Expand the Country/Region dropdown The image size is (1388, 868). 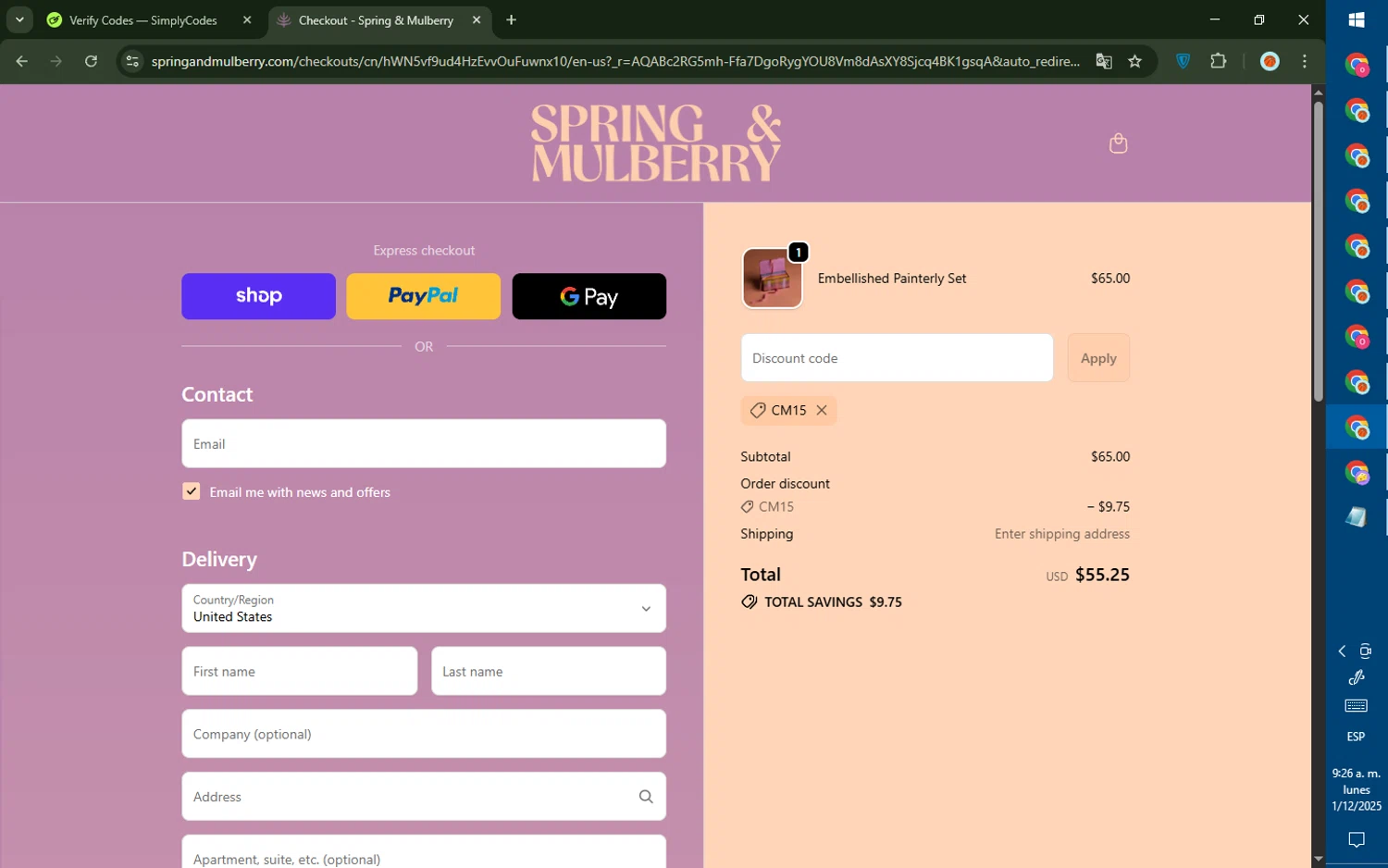[424, 608]
